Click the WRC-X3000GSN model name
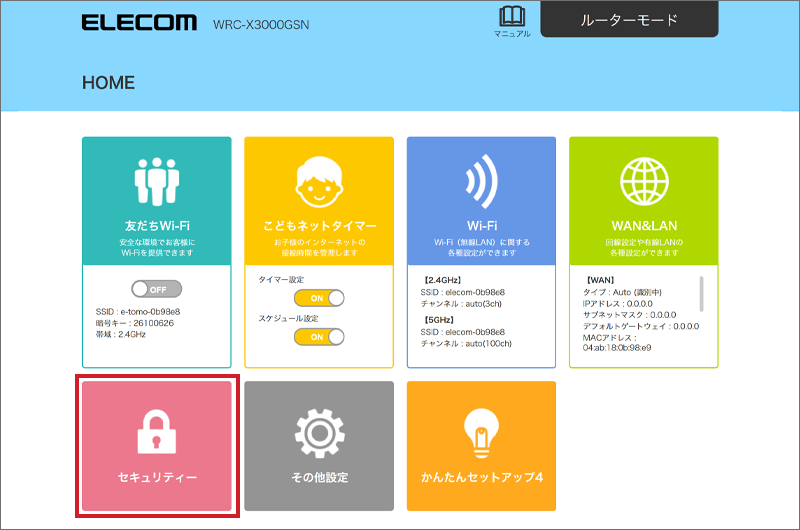Screen dimensions: 800x530 [x=261, y=25]
